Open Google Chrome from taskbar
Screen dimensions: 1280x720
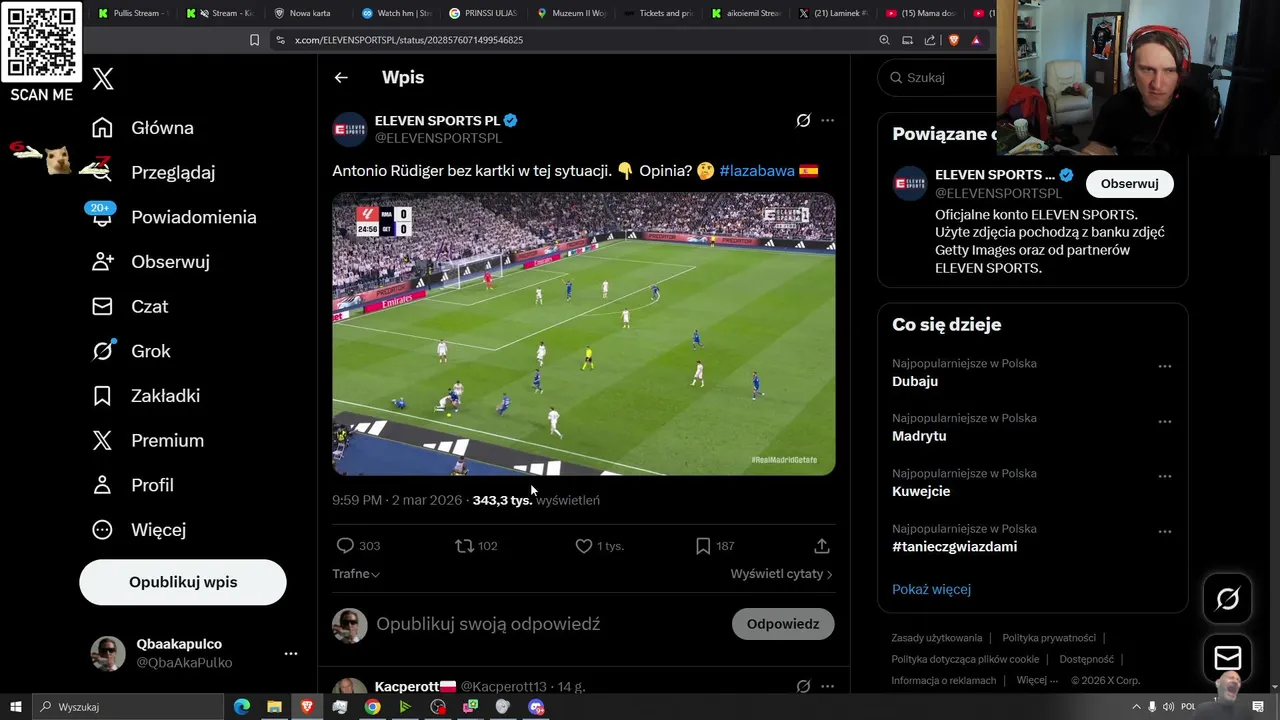coord(372,707)
